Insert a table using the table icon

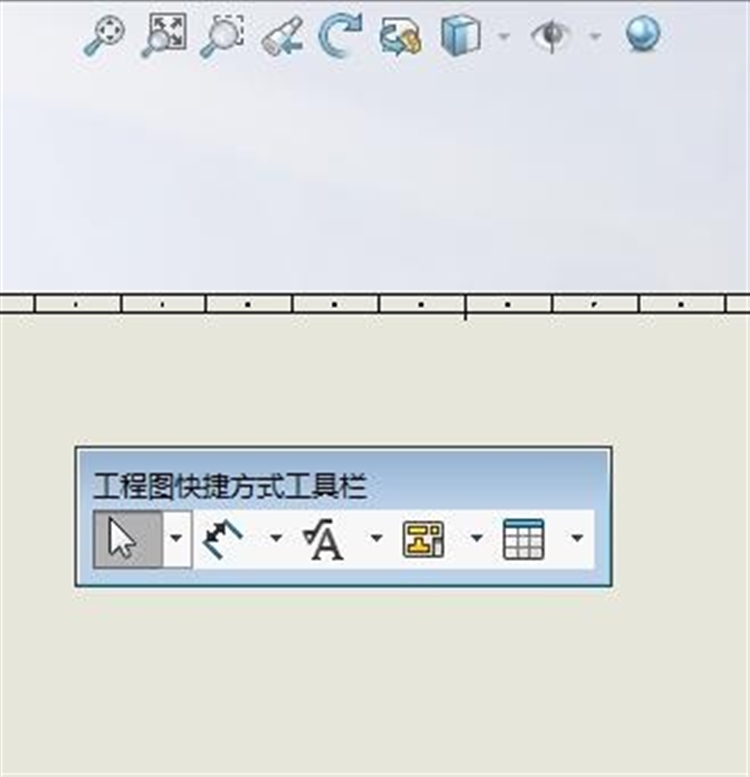click(523, 539)
